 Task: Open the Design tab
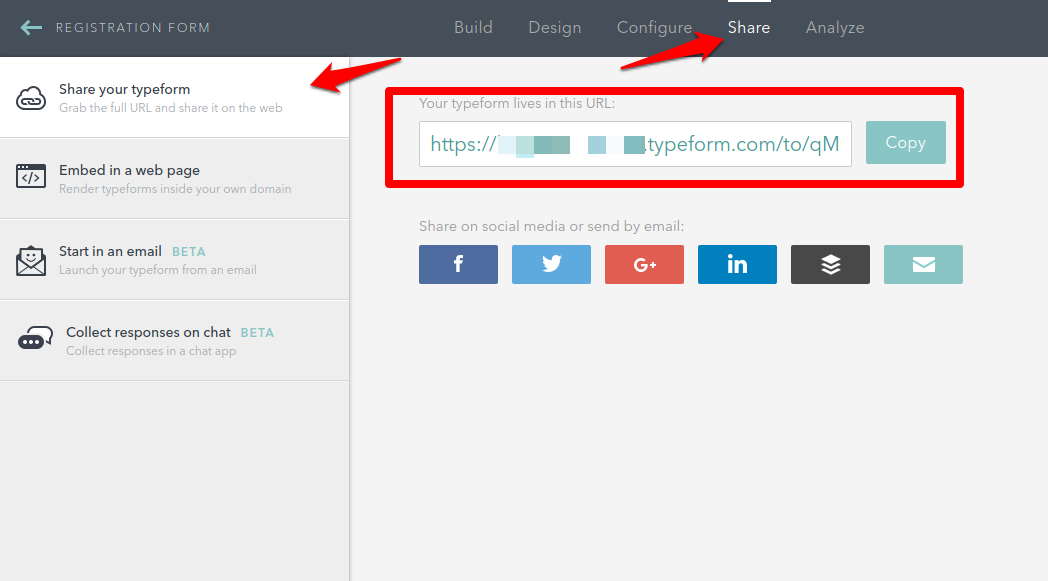[555, 27]
